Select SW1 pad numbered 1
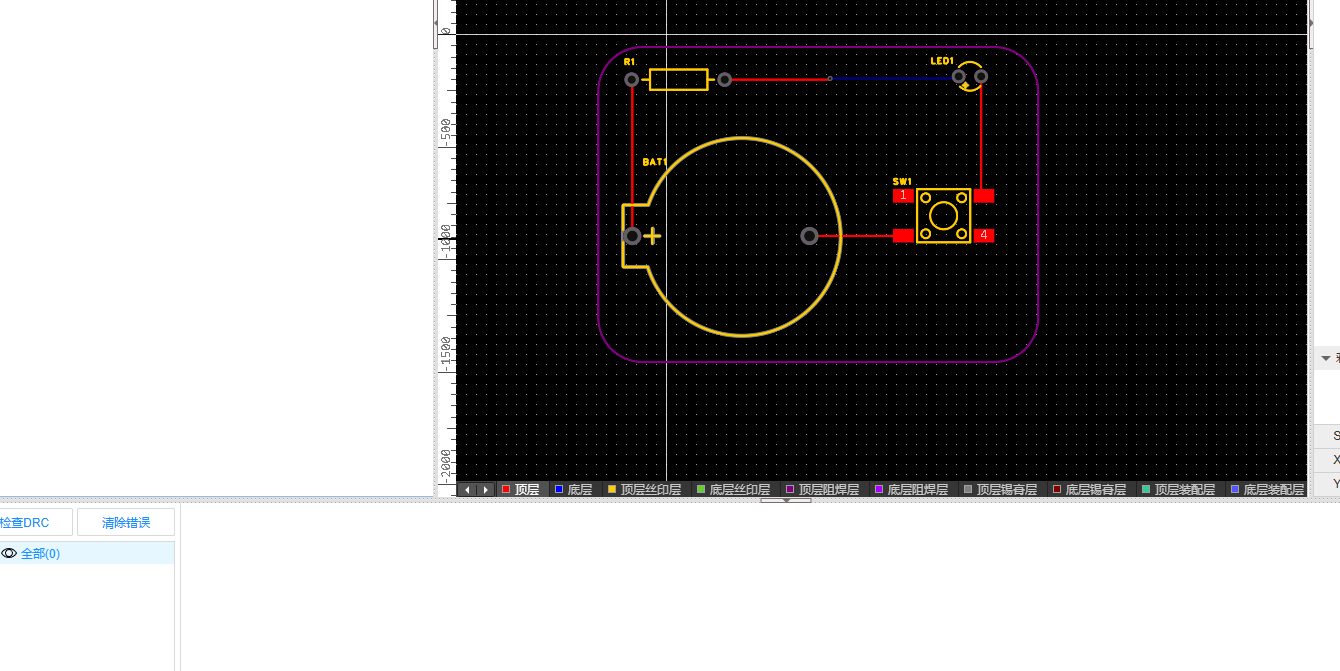Screen dimensions: 1340x671 [903, 195]
